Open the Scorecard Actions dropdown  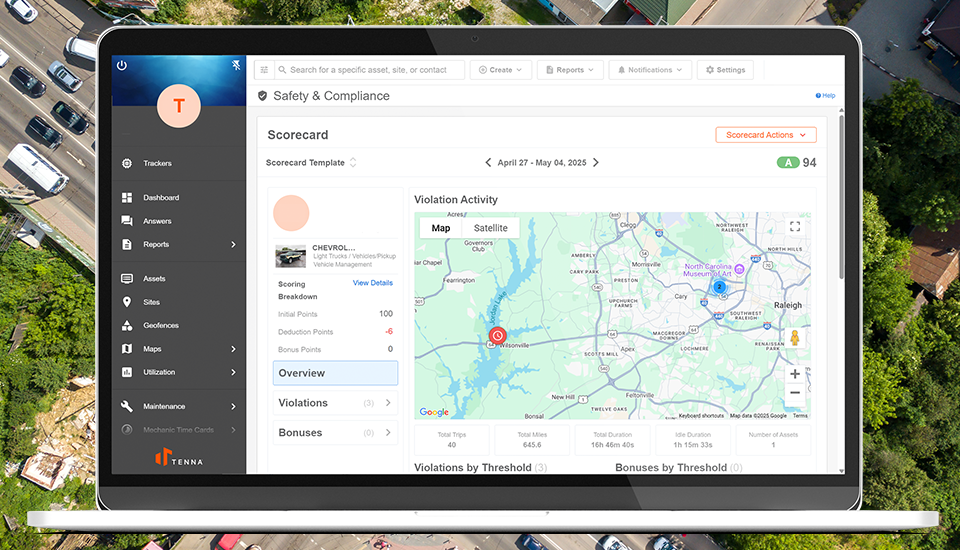point(766,135)
